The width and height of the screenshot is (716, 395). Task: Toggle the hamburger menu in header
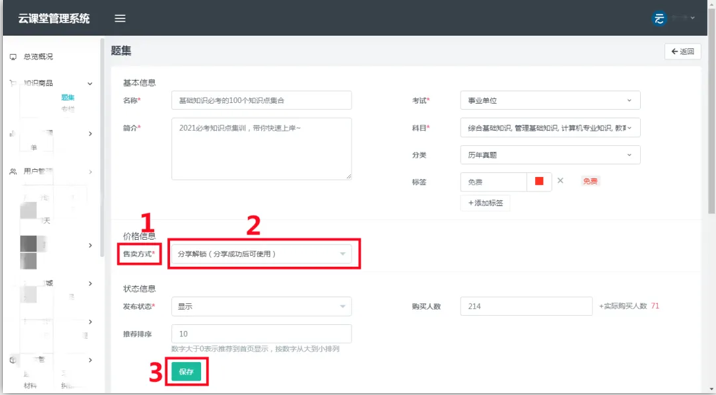click(120, 18)
